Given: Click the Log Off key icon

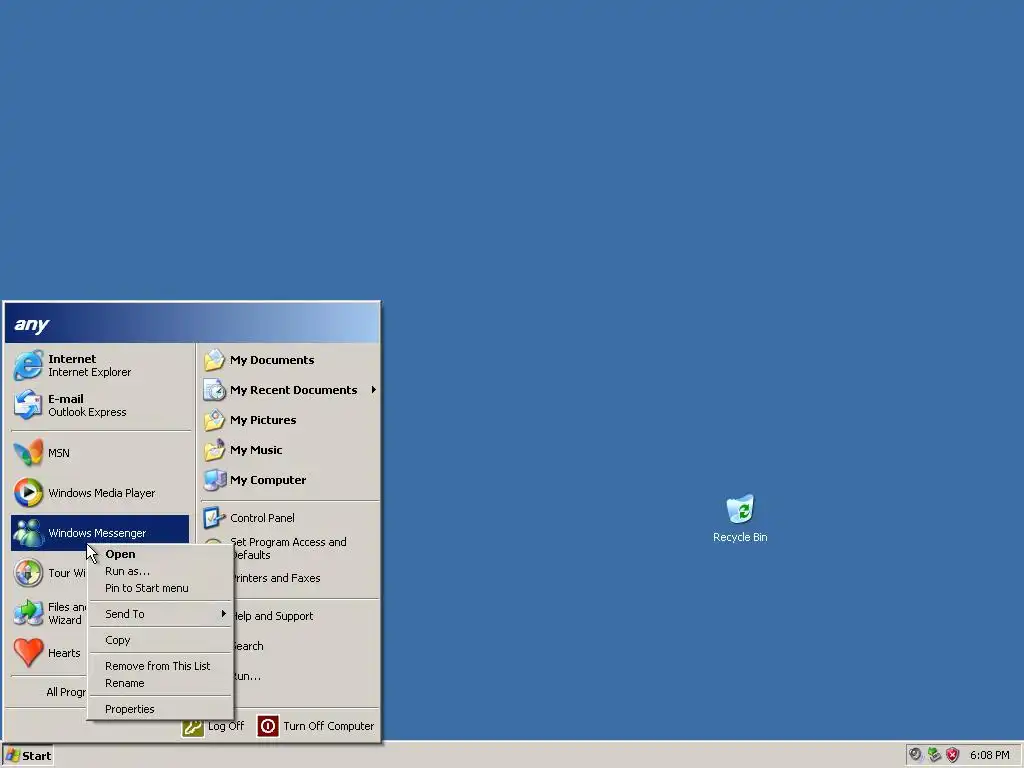Looking at the screenshot, I should click(193, 726).
